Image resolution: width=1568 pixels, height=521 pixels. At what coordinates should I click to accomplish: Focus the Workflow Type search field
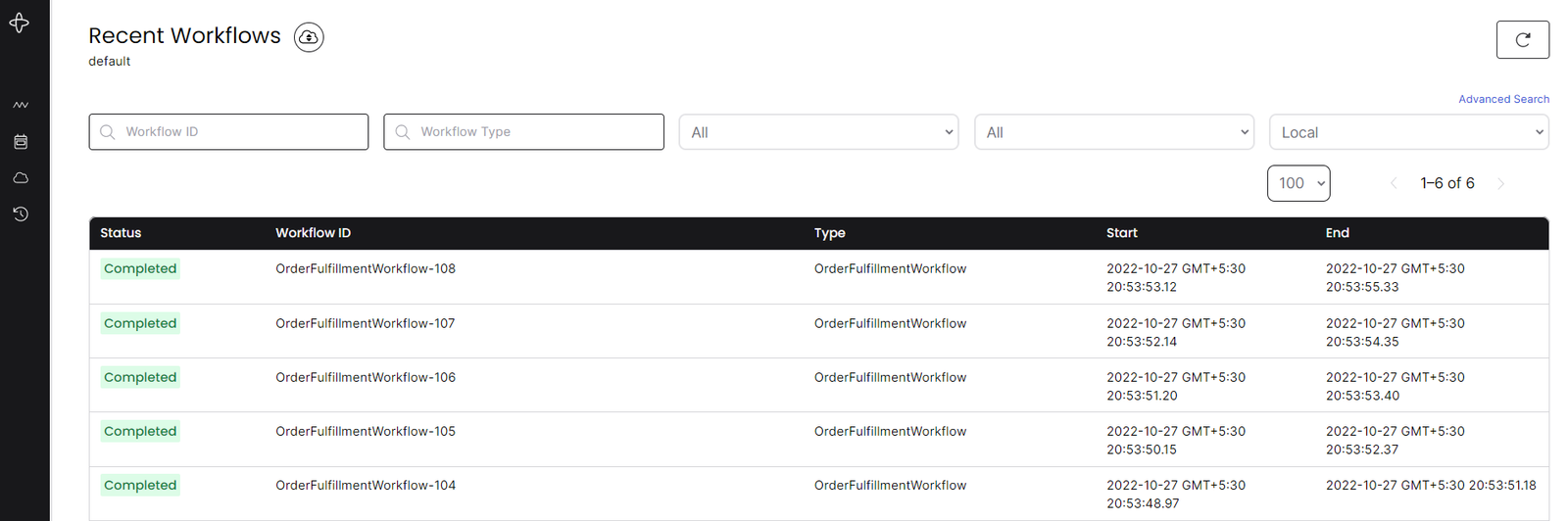523,132
